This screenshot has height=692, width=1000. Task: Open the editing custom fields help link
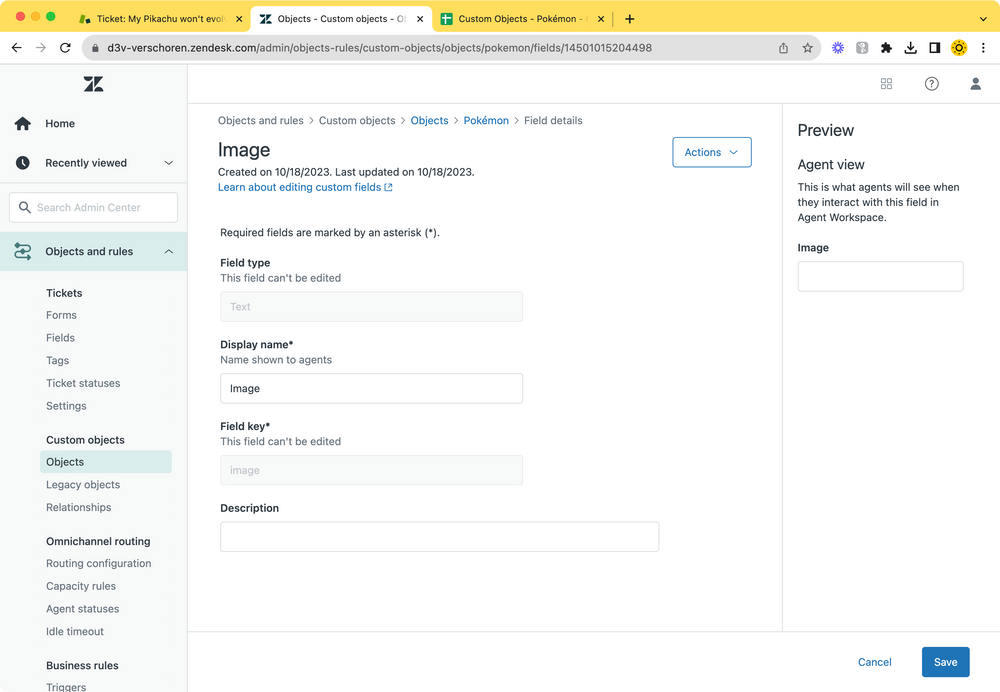(299, 187)
